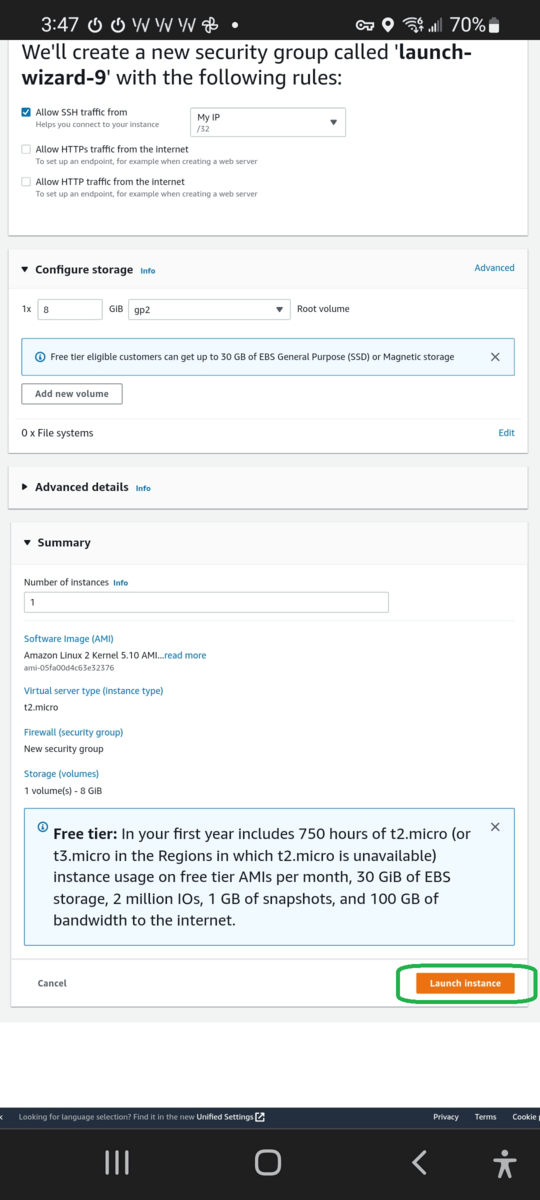Viewport: 540px width, 1200px height.
Task: Tap the Android back navigation icon
Action: click(420, 1162)
